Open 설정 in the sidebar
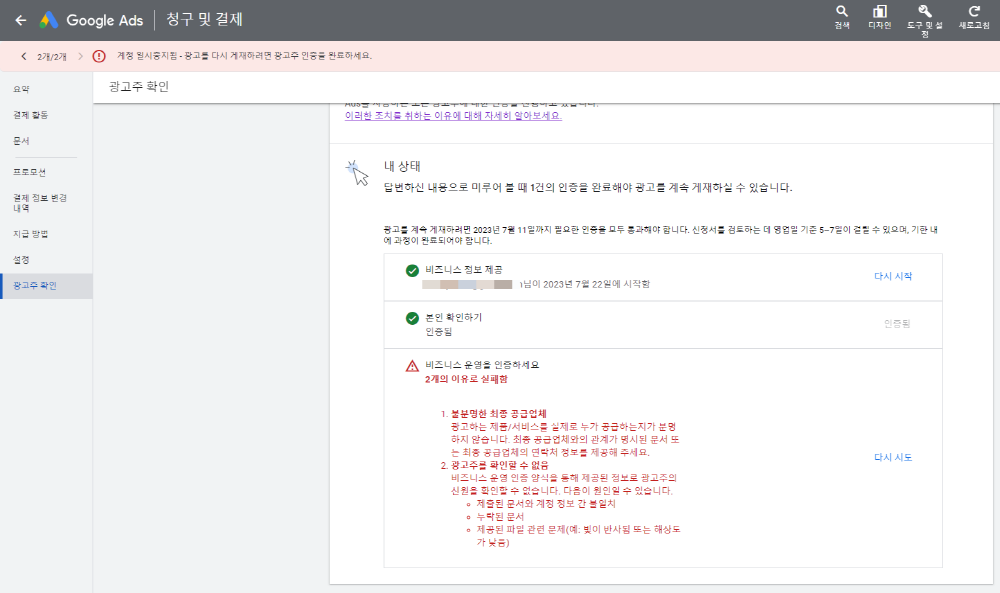Image resolution: width=1000 pixels, height=593 pixels. click(21, 260)
